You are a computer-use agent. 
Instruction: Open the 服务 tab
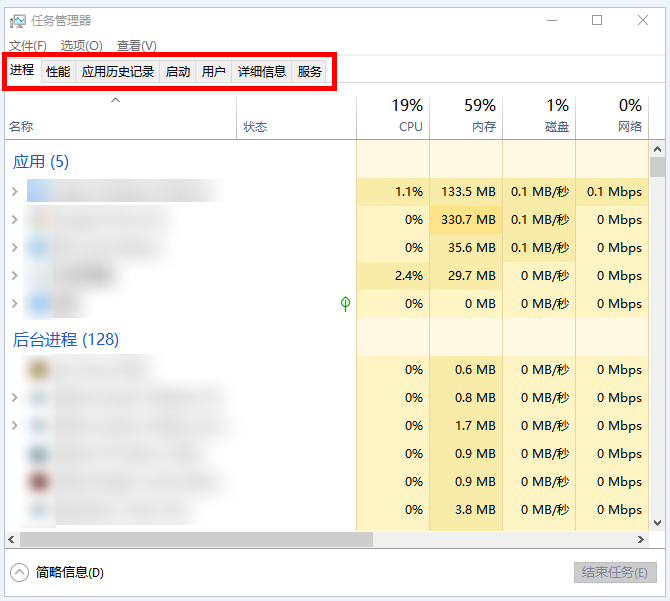pyautogui.click(x=310, y=72)
